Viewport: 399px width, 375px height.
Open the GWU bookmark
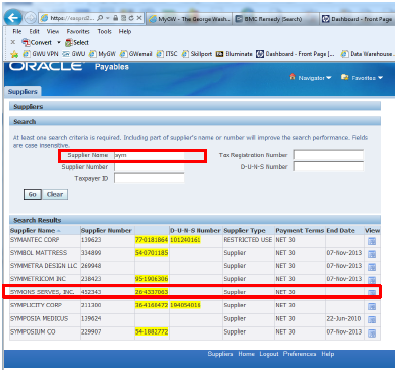74,54
